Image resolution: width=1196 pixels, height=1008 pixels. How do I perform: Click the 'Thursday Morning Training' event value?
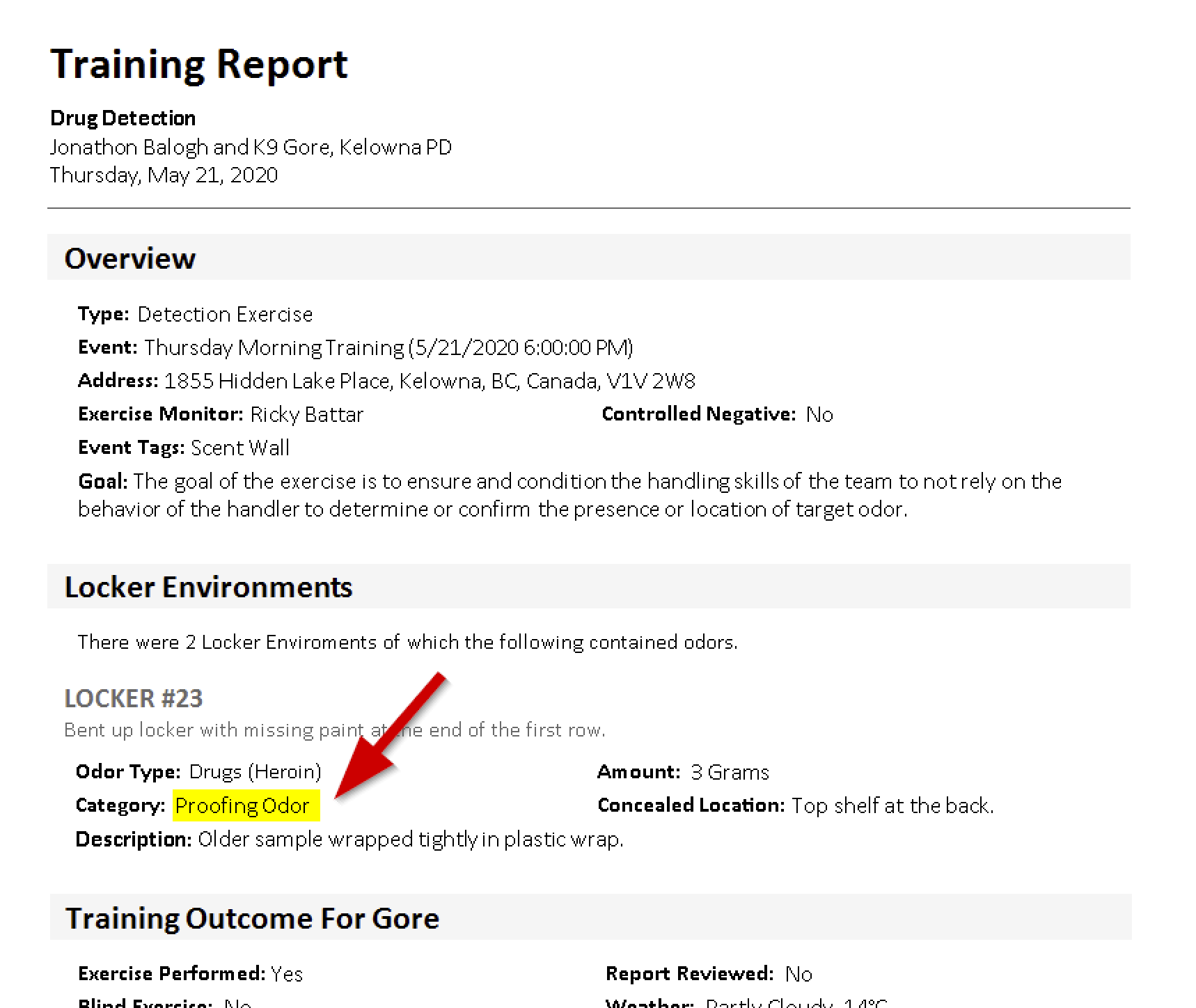click(x=388, y=347)
